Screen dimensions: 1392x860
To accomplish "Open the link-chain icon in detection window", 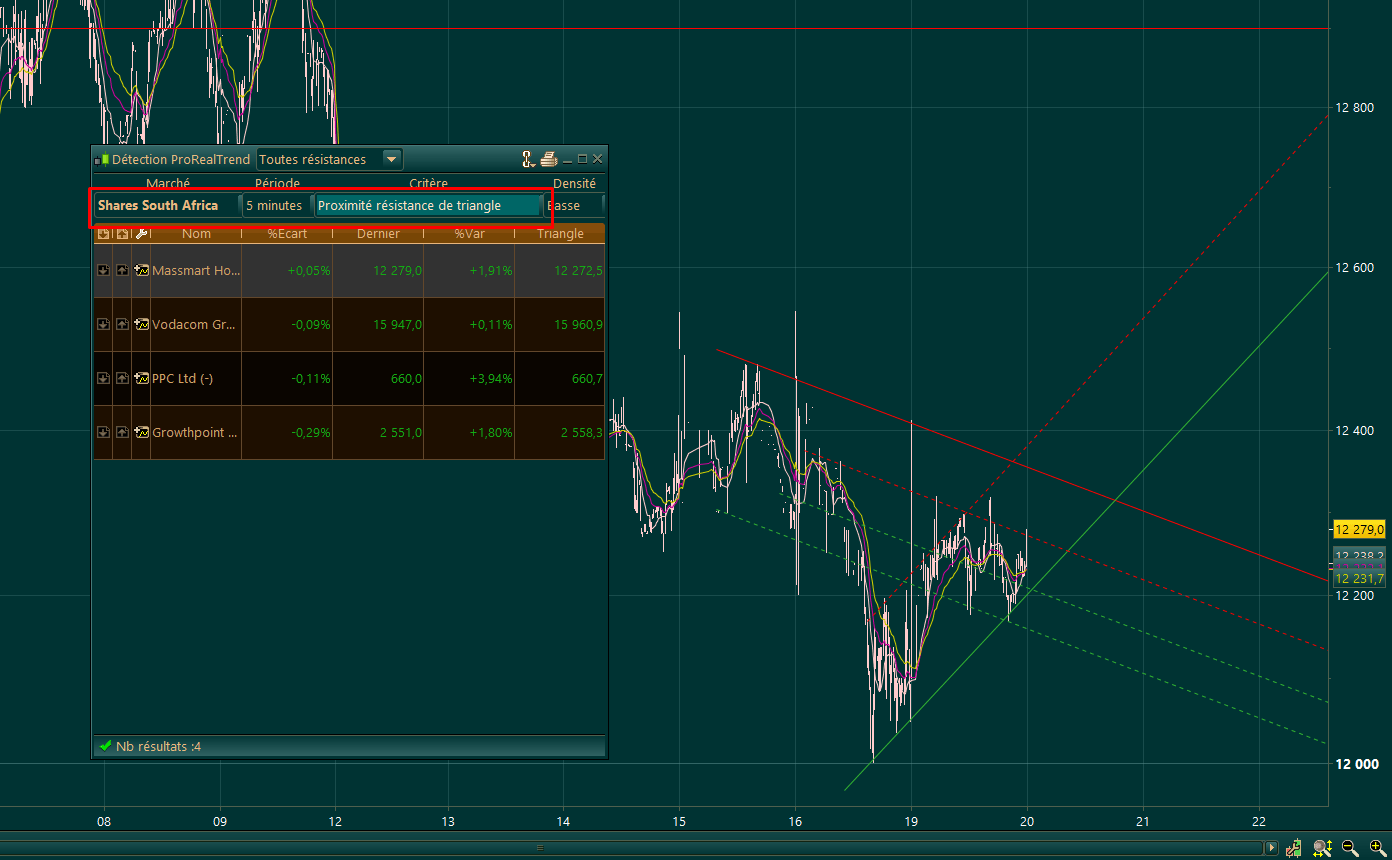I will [527, 159].
